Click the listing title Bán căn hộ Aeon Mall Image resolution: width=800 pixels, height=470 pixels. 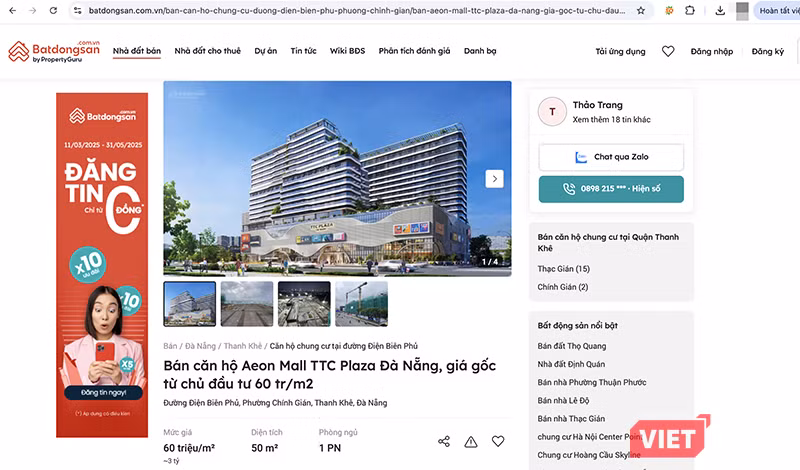click(x=330, y=375)
